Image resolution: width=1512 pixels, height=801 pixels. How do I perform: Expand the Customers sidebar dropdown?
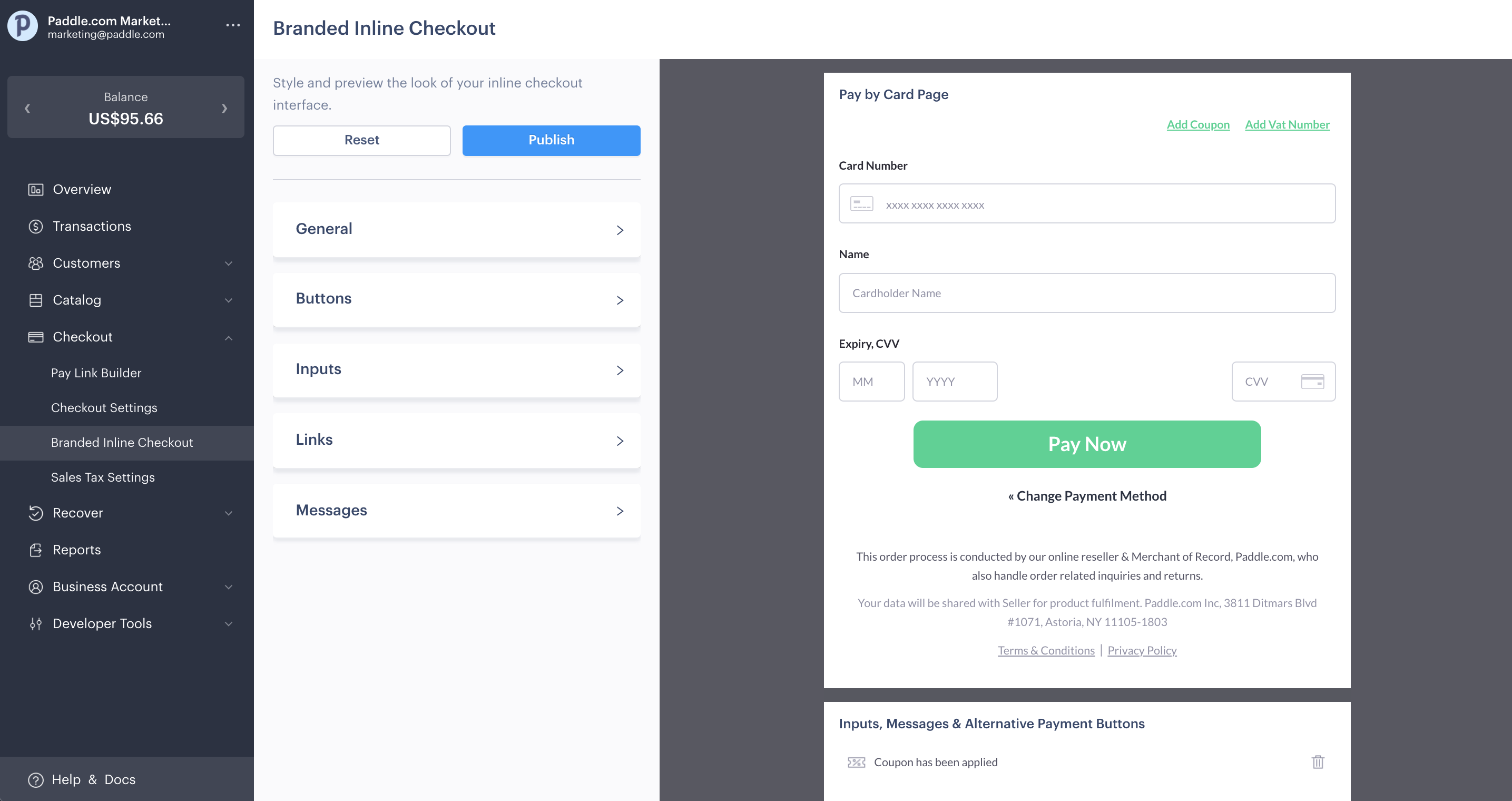(x=229, y=263)
